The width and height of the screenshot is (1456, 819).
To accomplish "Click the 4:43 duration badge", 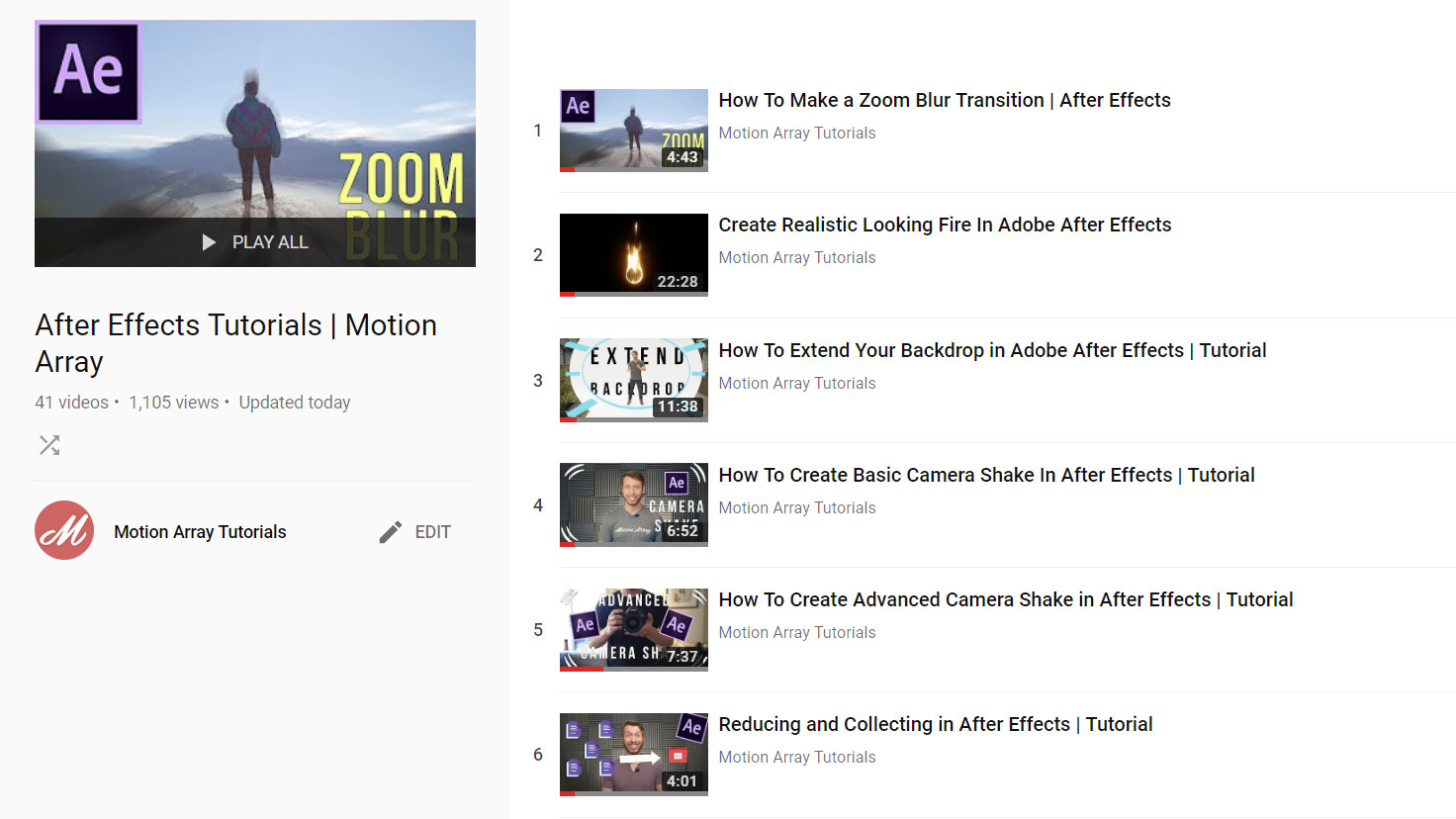I will coord(682,157).
